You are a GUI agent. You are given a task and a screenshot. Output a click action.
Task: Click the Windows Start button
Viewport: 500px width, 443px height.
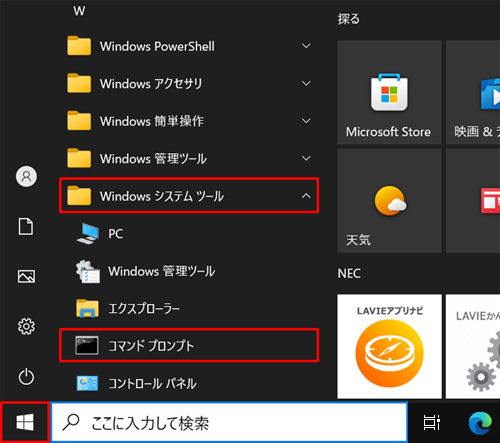click(x=25, y=422)
